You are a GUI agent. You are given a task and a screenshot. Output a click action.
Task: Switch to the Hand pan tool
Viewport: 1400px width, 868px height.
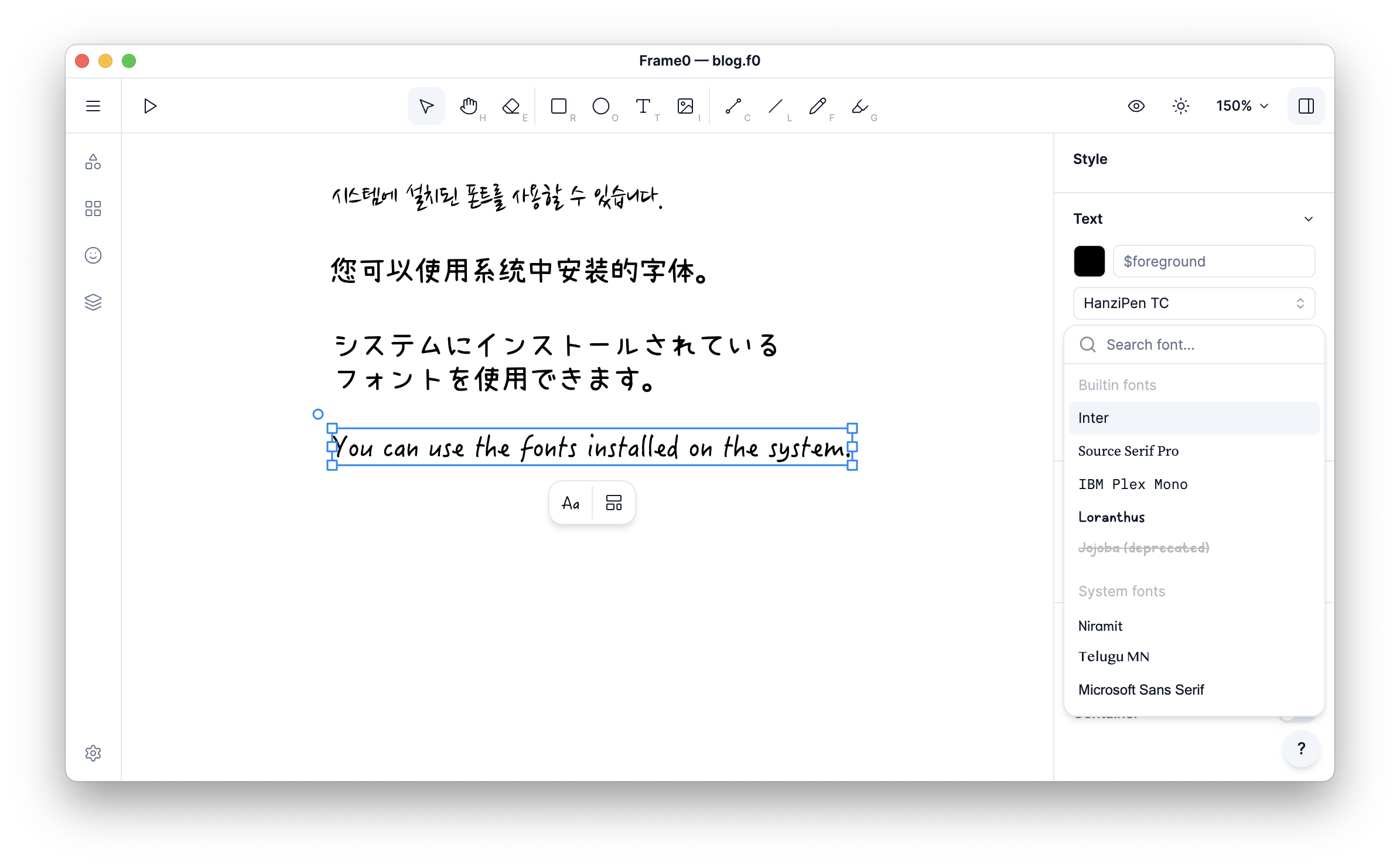469,106
